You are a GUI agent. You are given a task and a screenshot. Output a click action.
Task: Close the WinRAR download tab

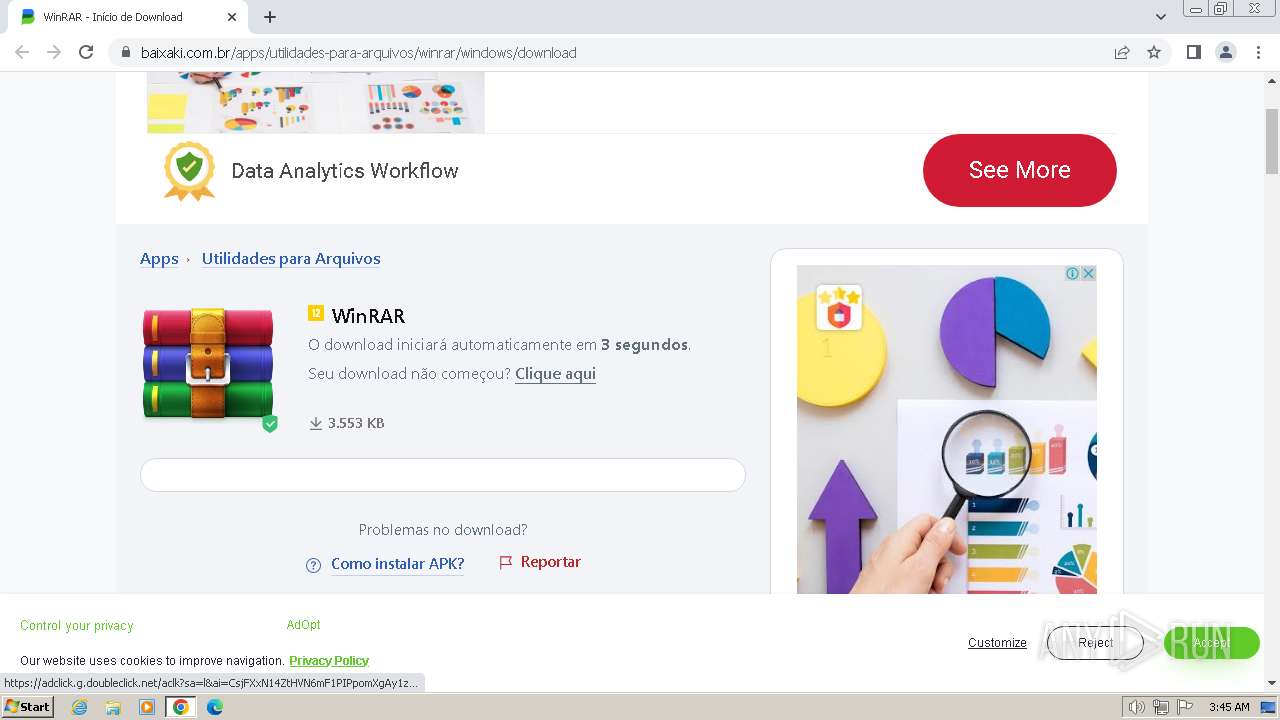click(x=232, y=17)
